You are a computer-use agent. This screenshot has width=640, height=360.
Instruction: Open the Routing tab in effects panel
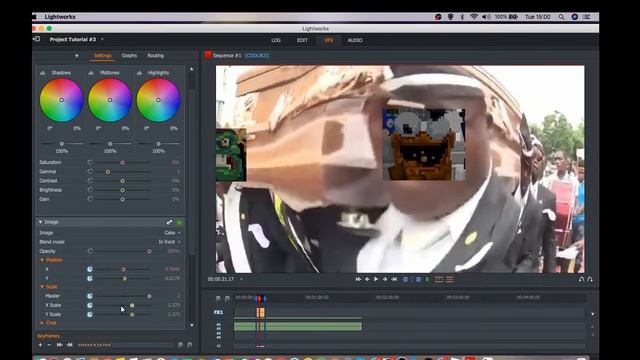(155, 56)
